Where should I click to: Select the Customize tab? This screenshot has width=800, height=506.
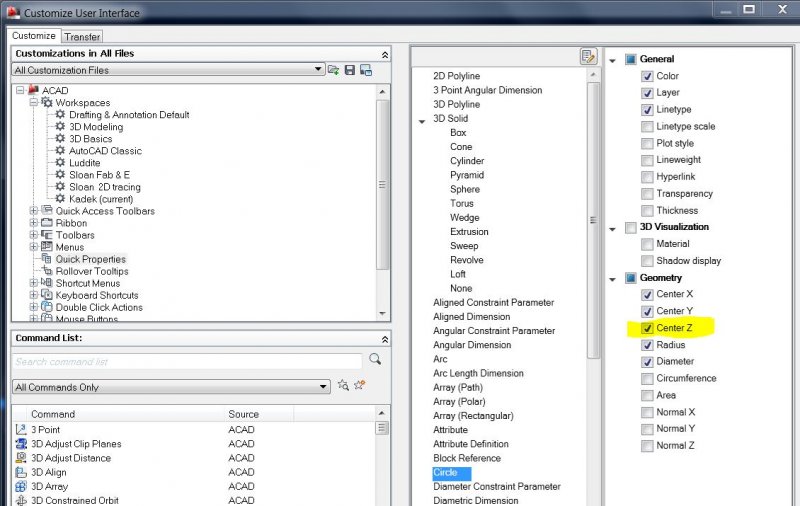point(34,36)
